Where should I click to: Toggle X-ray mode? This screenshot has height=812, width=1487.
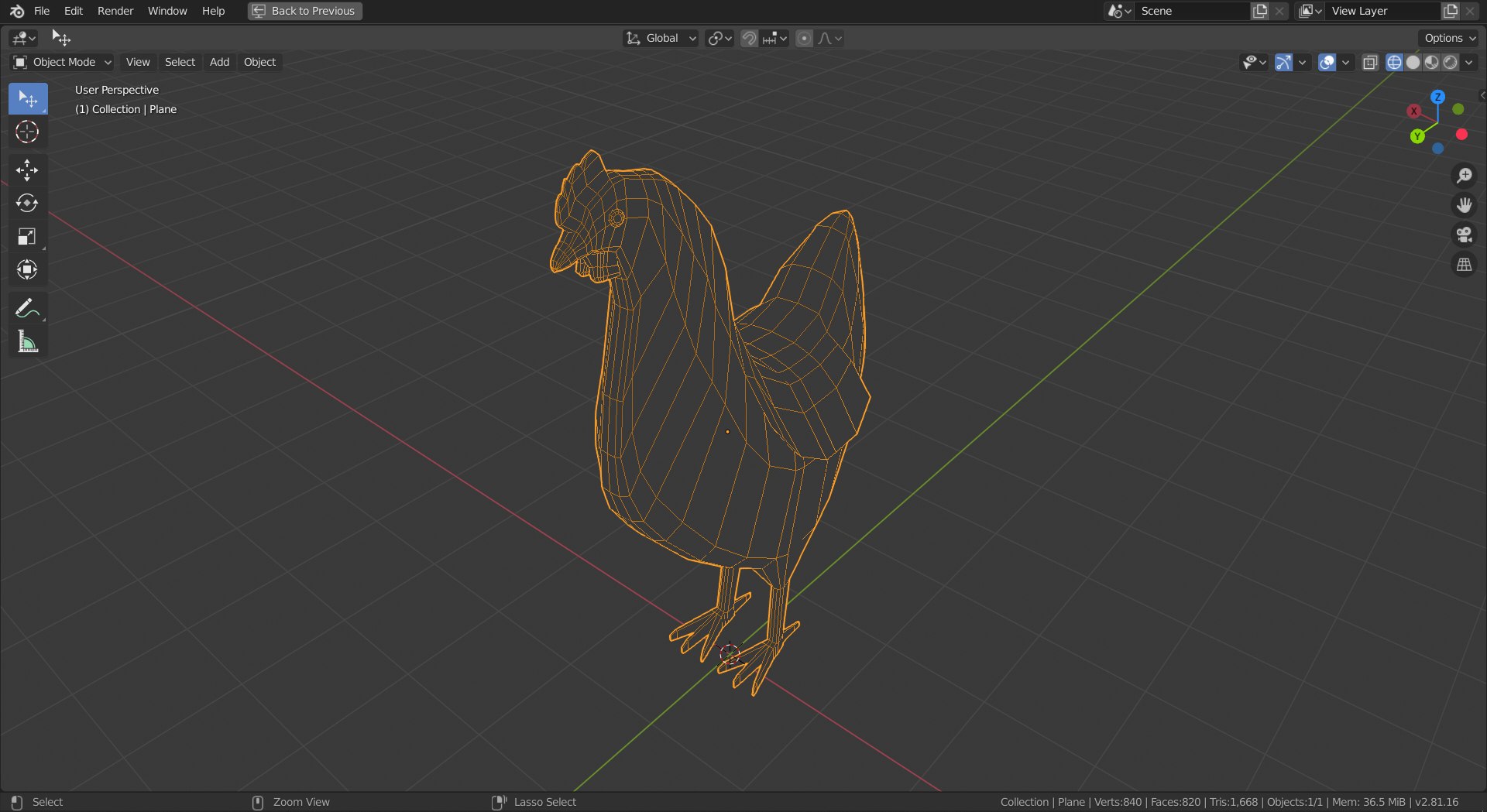coord(1370,62)
